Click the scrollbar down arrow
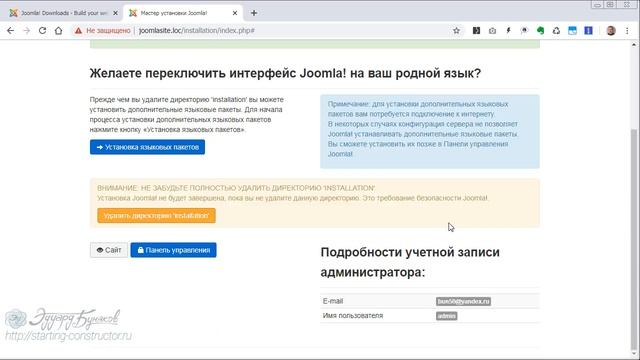640x360 pixels. tap(634, 354)
